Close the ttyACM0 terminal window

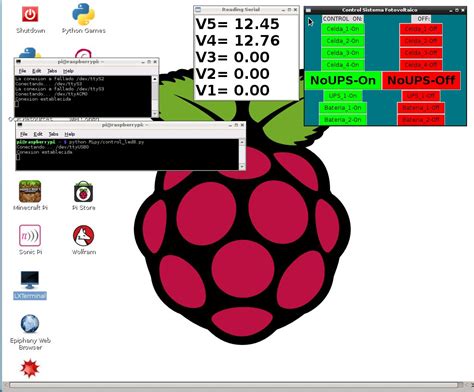pos(155,62)
